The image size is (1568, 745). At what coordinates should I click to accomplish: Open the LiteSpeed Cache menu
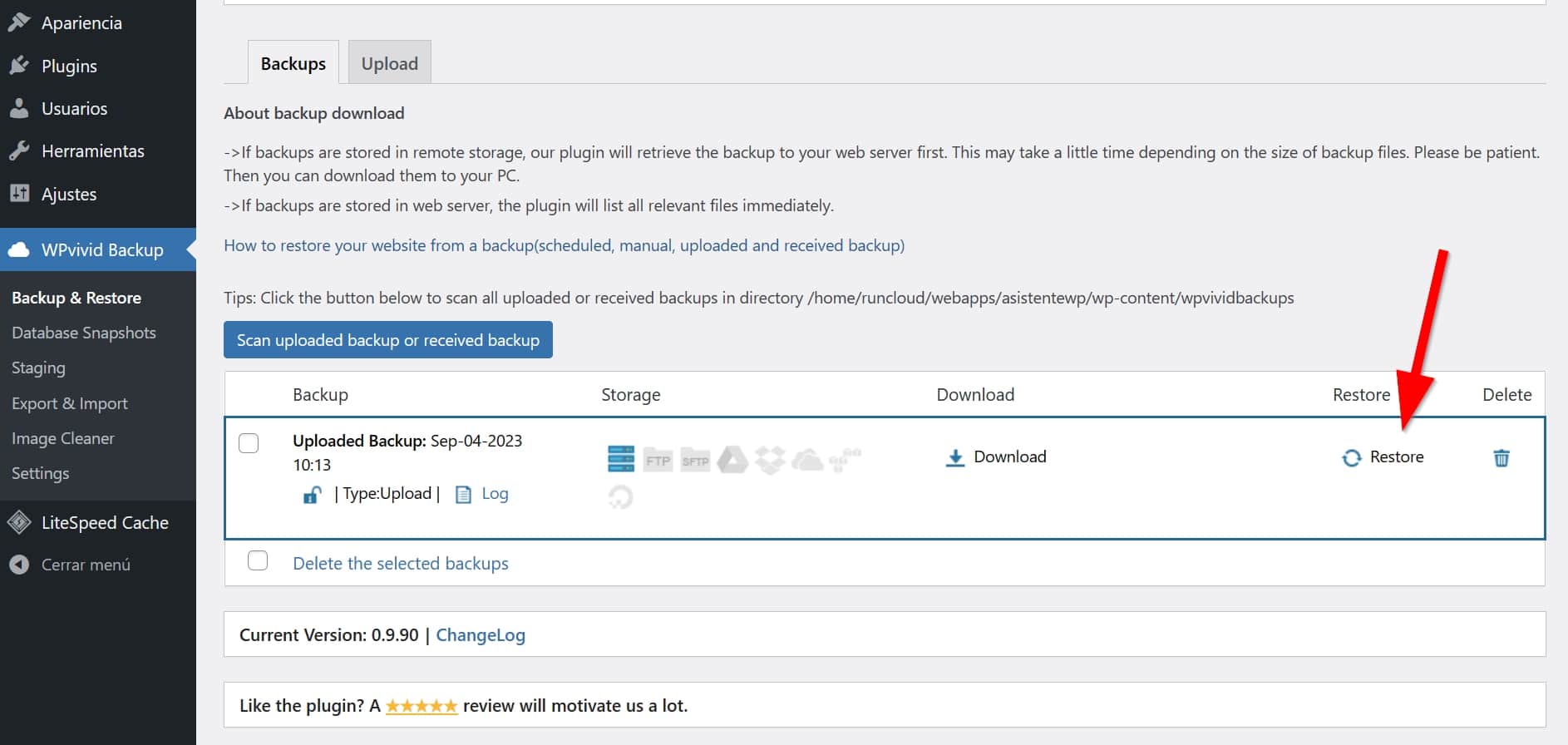point(105,522)
